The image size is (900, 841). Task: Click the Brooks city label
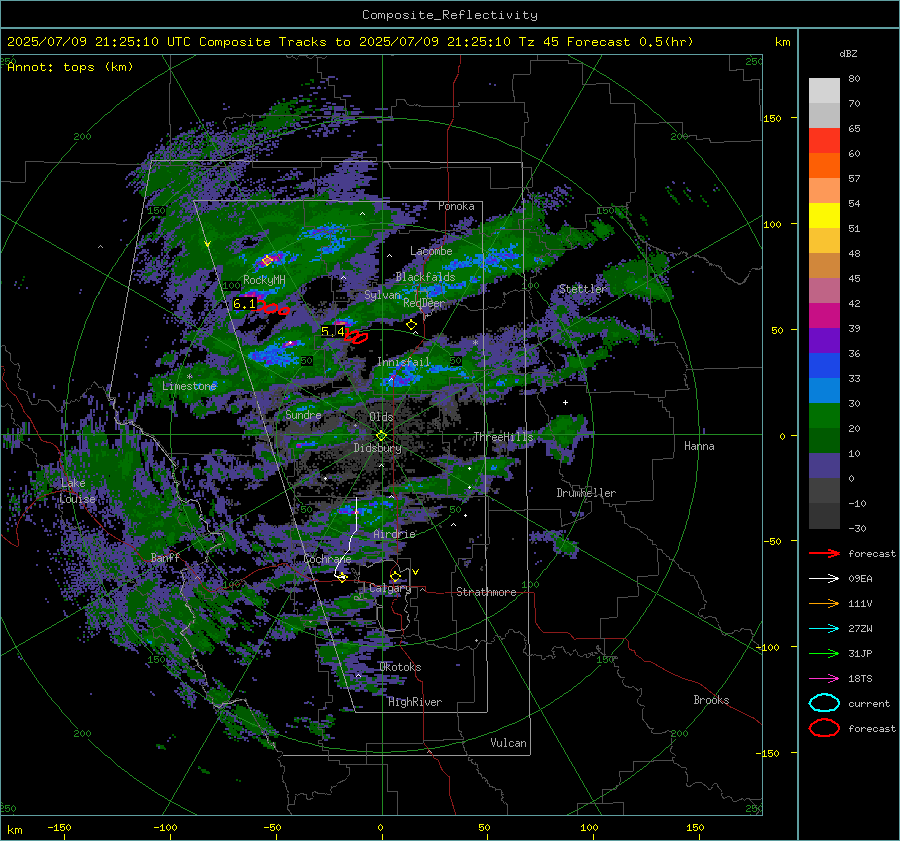pos(711,700)
